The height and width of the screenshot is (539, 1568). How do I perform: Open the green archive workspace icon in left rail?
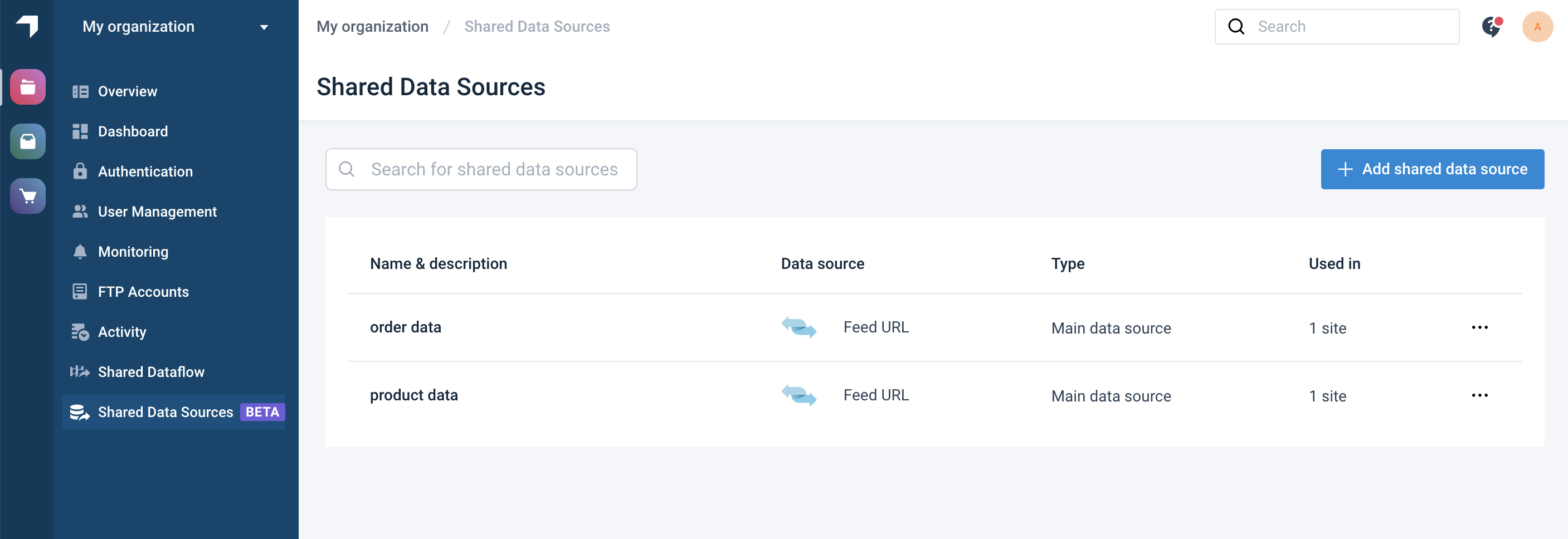point(27,141)
